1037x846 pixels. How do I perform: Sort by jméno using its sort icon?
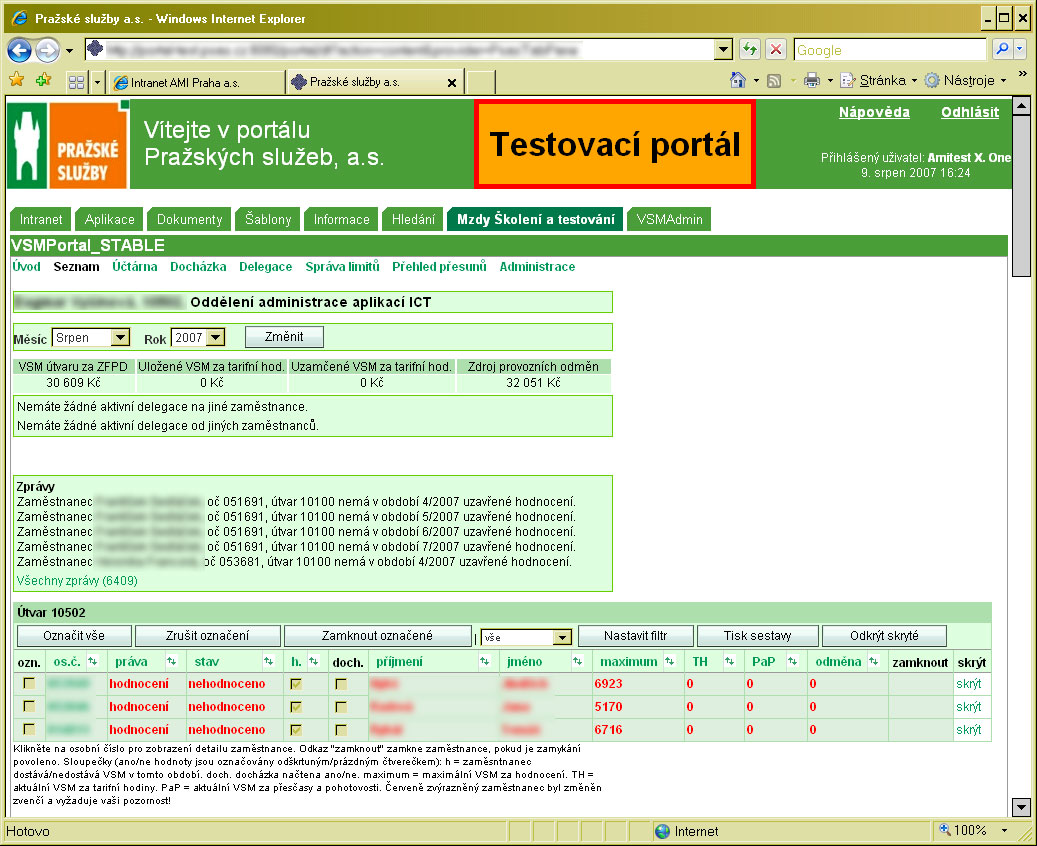click(x=577, y=661)
